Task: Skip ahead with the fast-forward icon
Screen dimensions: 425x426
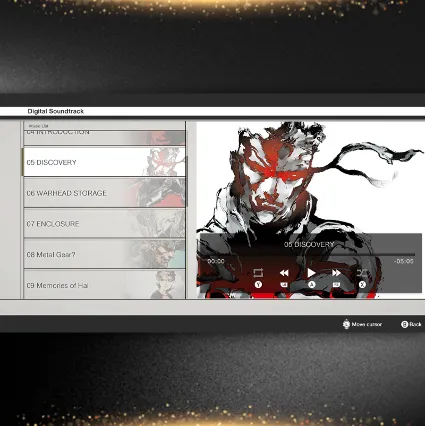Action: (336, 273)
